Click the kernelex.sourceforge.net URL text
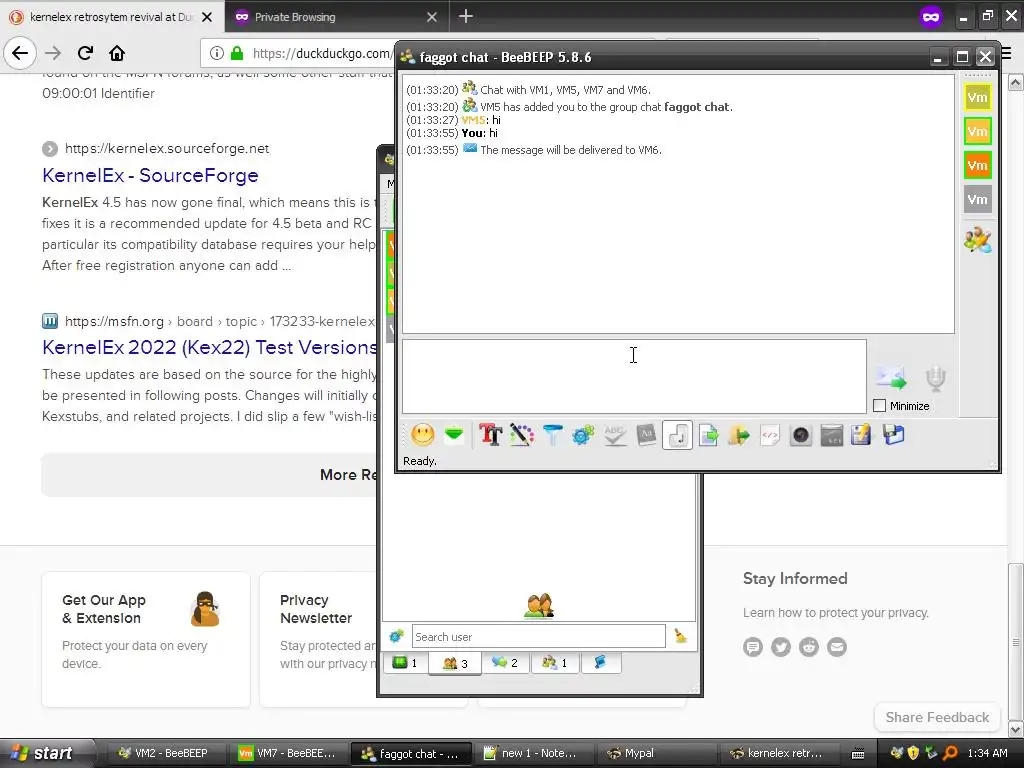 pos(167,148)
